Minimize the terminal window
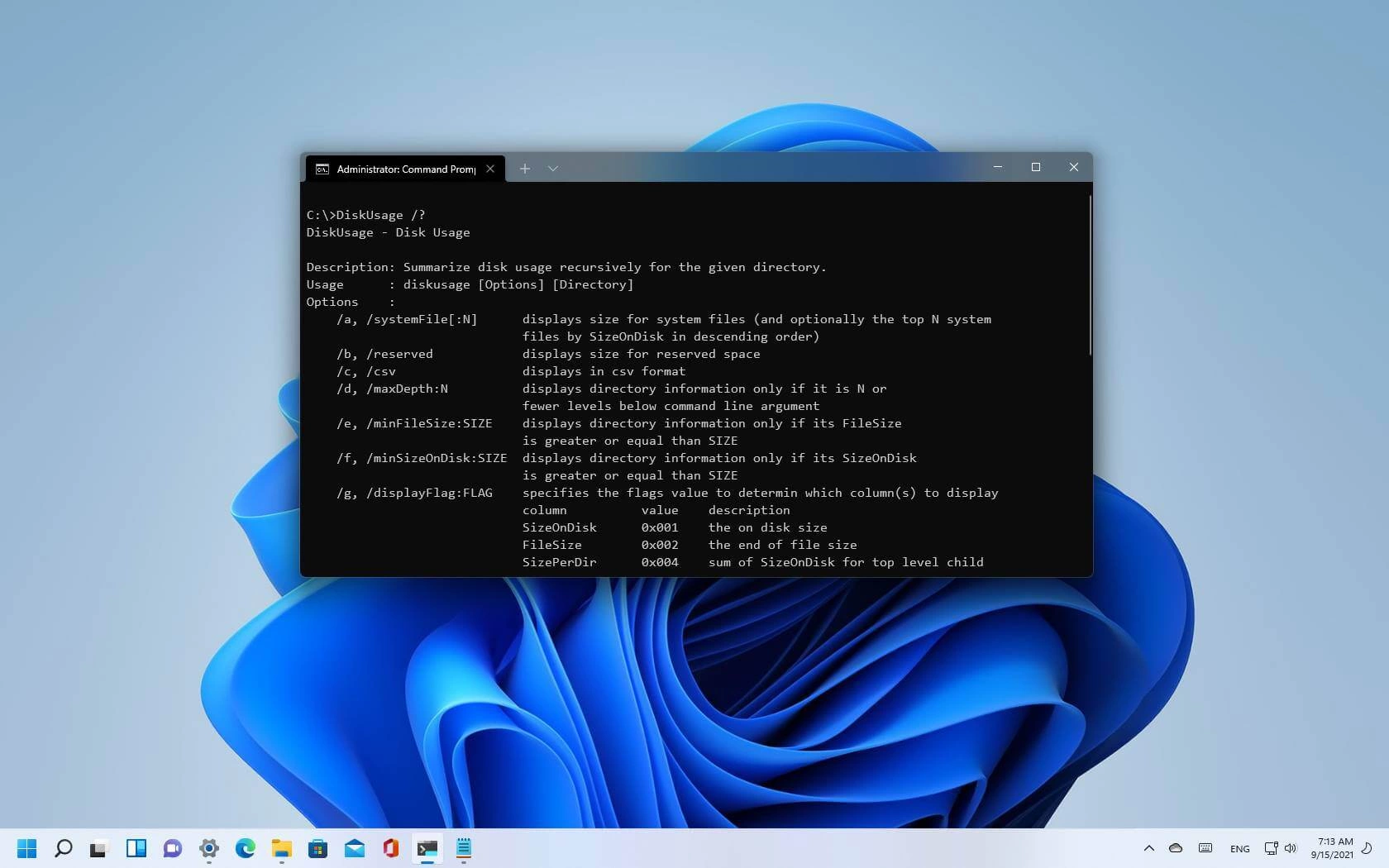 coord(998,167)
